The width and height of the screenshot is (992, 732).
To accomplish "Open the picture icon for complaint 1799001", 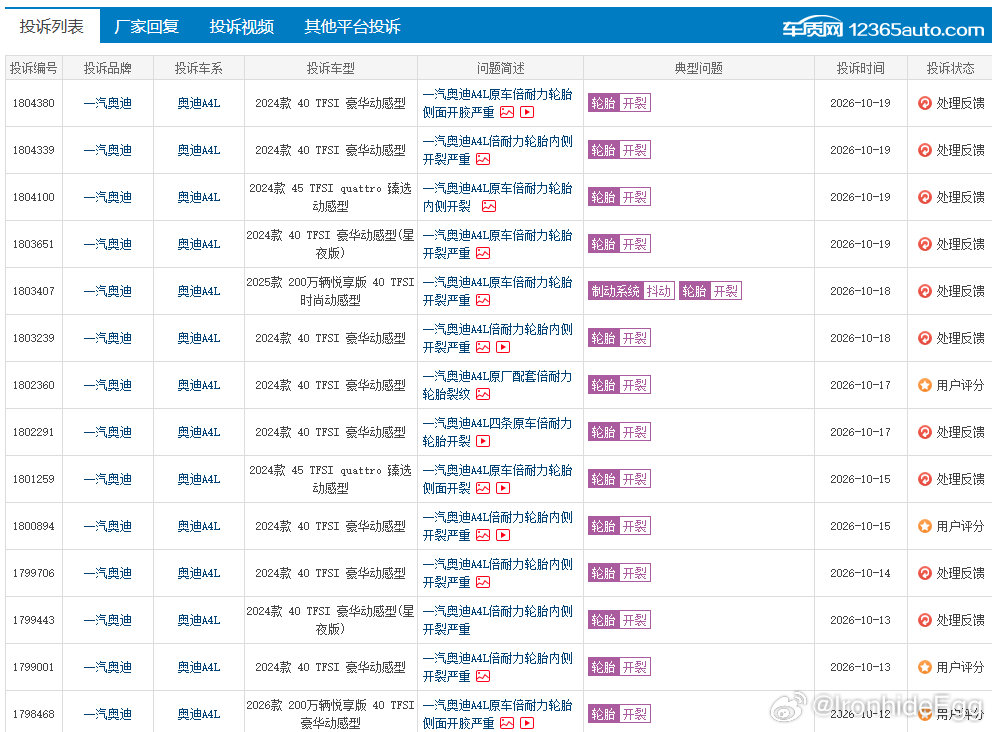I will coord(483,676).
